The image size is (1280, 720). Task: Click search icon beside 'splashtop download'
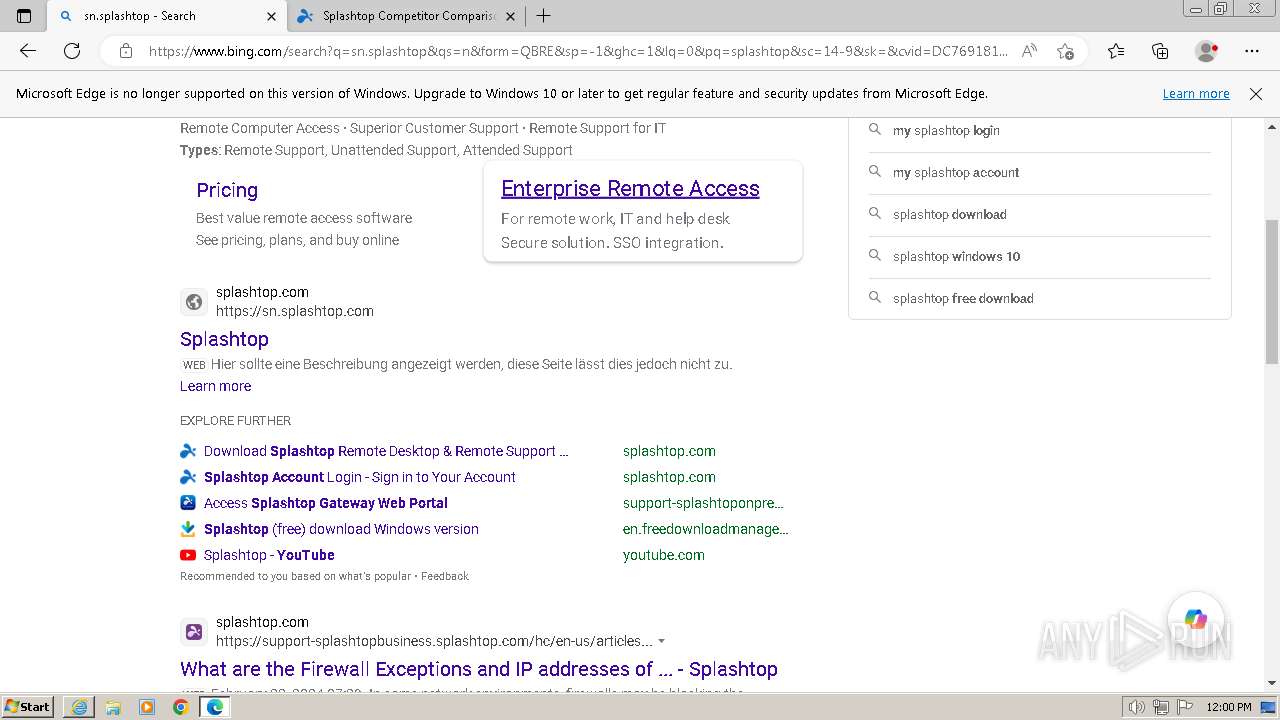pyautogui.click(x=875, y=214)
